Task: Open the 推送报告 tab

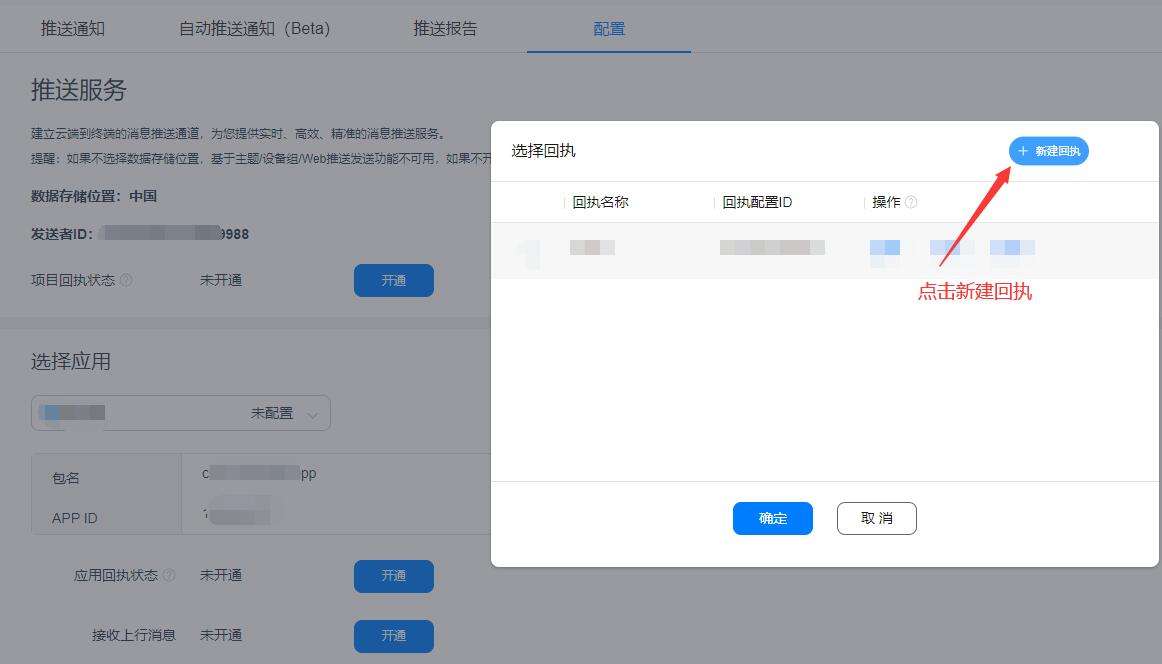Action: click(x=445, y=29)
